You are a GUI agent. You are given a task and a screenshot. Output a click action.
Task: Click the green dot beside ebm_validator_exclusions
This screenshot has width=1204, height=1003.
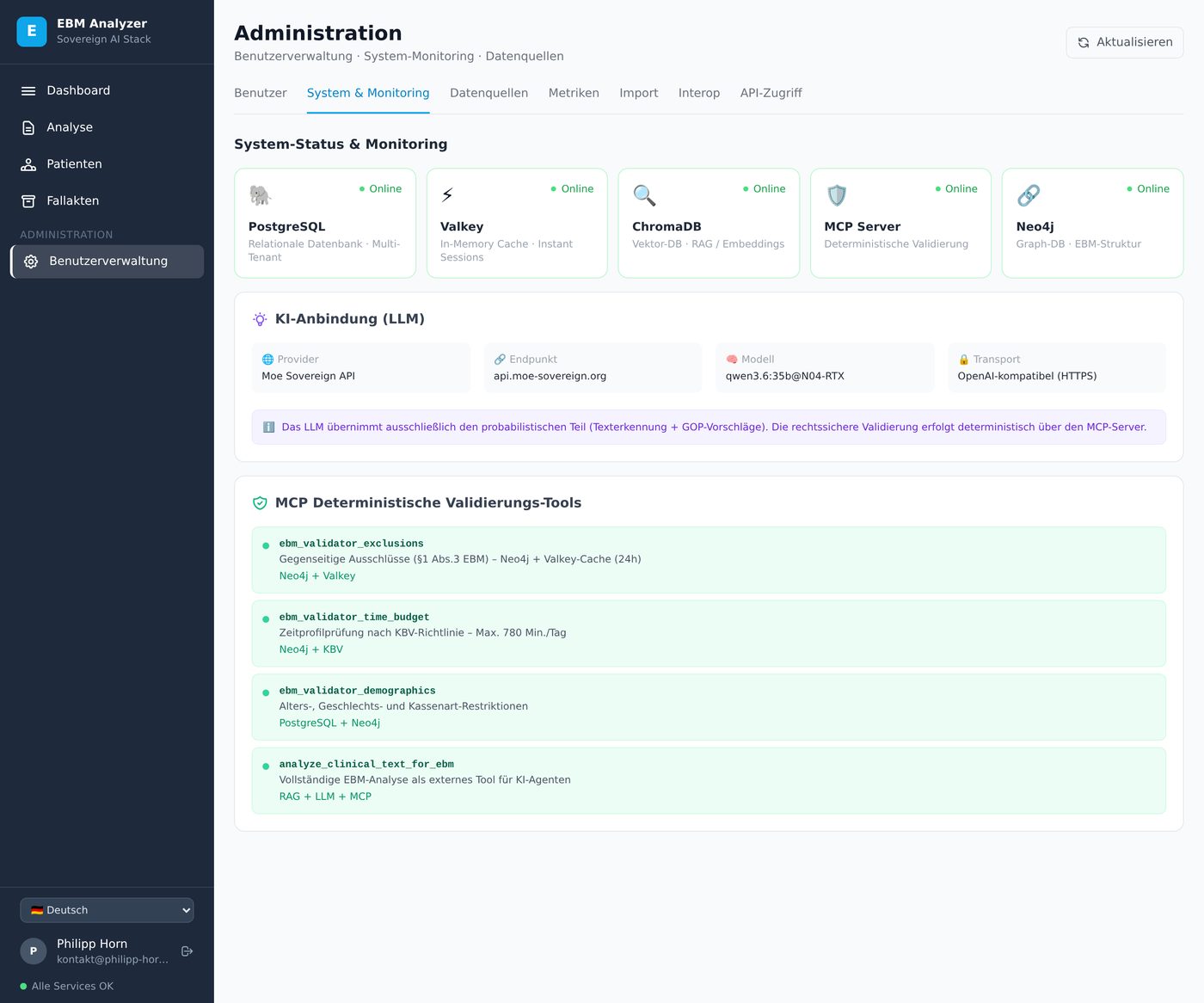pyautogui.click(x=266, y=545)
